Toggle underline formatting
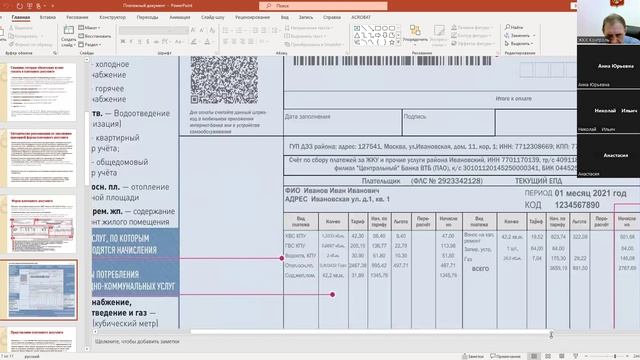The height and width of the screenshot is (360, 640). point(140,42)
